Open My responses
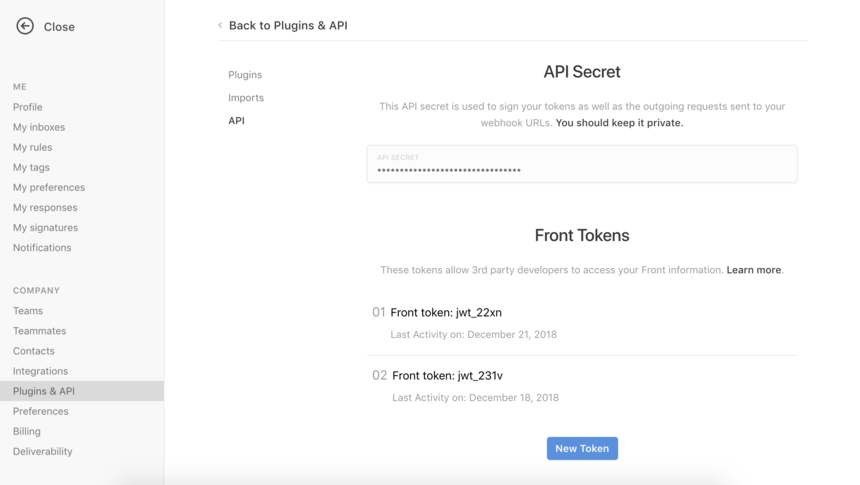This screenshot has height=485, width=860. [x=45, y=207]
